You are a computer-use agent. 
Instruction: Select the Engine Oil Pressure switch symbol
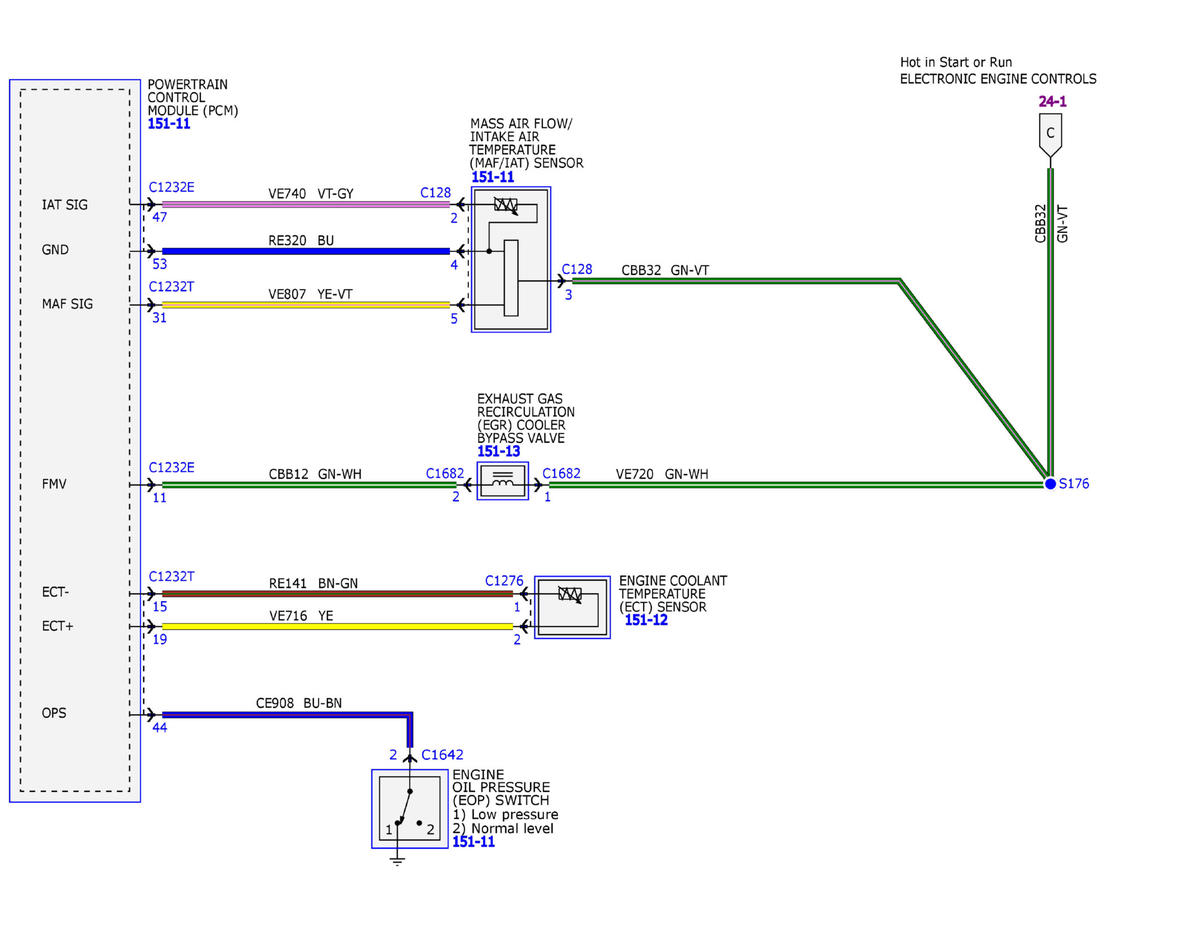pyautogui.click(x=409, y=808)
